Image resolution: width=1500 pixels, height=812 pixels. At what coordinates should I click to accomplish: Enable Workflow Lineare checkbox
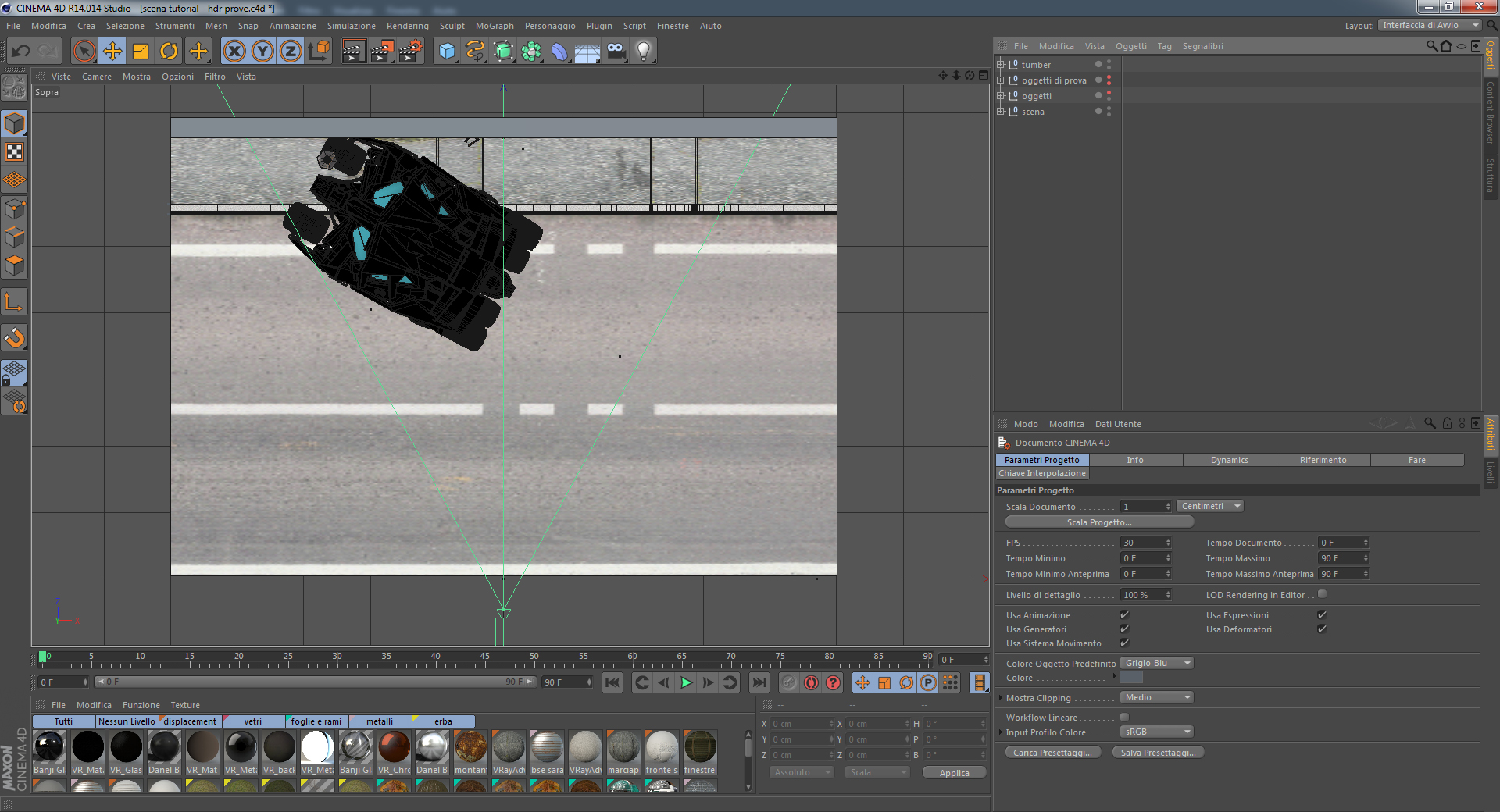point(1124,718)
